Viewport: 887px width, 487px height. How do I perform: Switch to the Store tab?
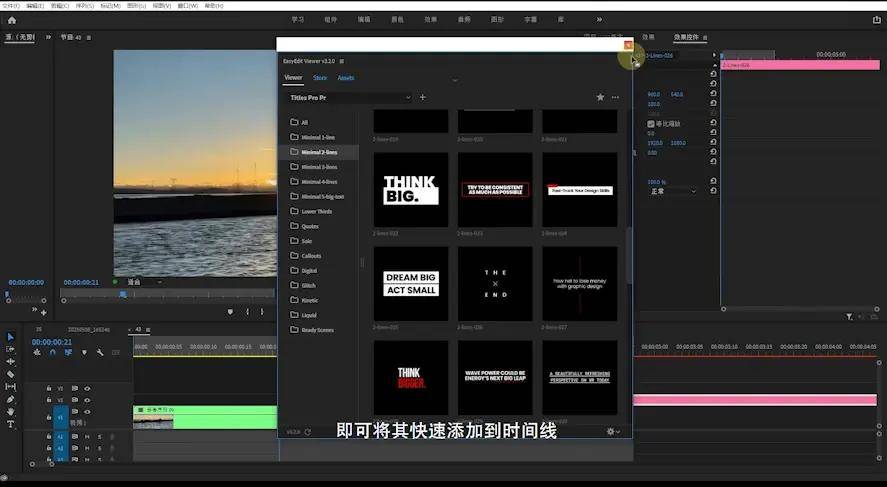tap(320, 78)
